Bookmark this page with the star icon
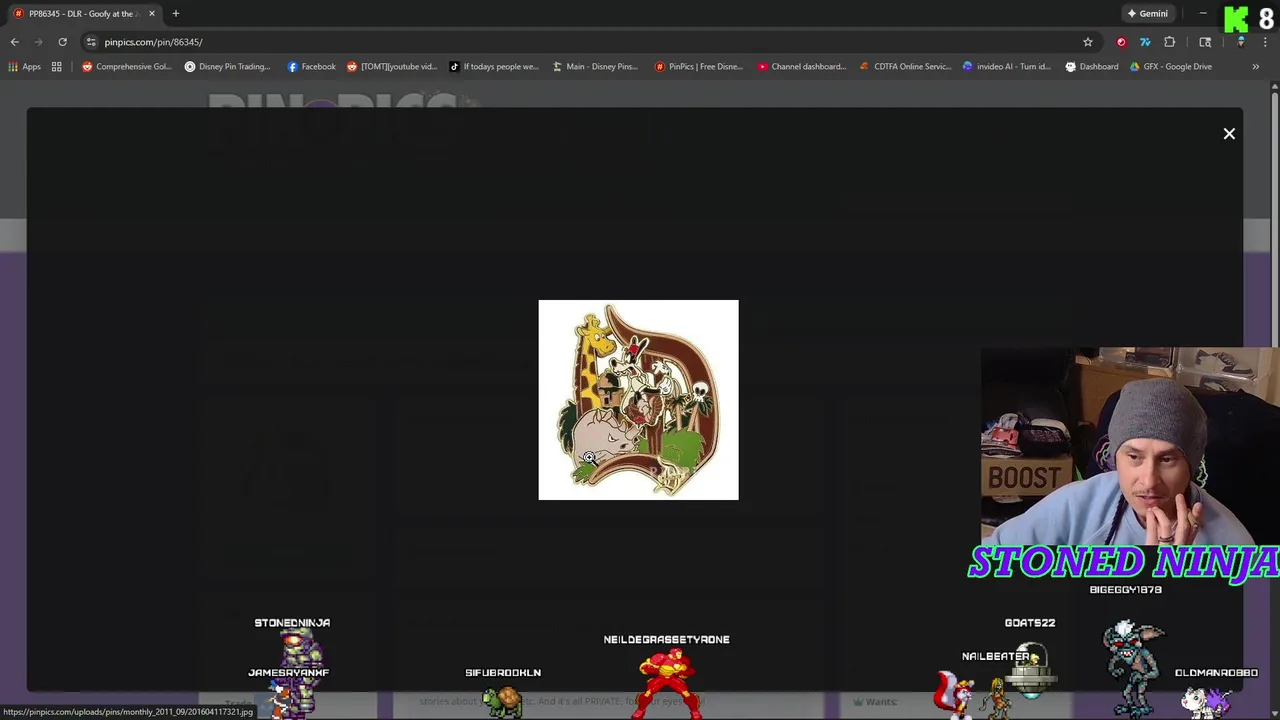The height and width of the screenshot is (720, 1280). click(1087, 42)
